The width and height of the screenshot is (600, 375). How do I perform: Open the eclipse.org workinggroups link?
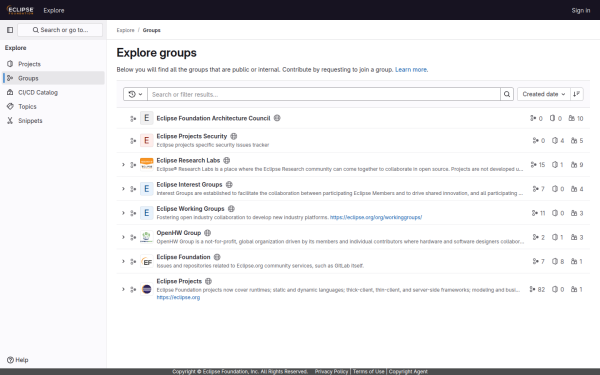coord(376,217)
